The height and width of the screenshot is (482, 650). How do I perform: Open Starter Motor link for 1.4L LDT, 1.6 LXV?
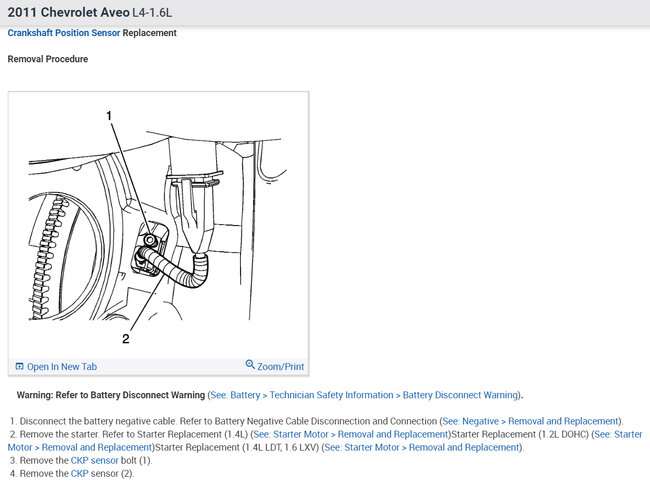pyautogui.click(x=422, y=448)
